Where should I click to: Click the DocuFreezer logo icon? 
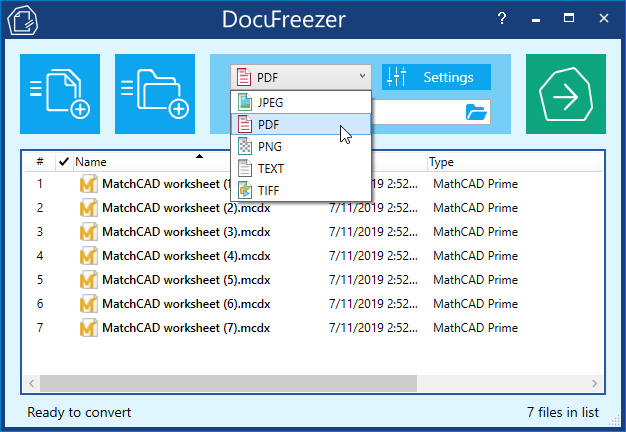click(x=23, y=20)
